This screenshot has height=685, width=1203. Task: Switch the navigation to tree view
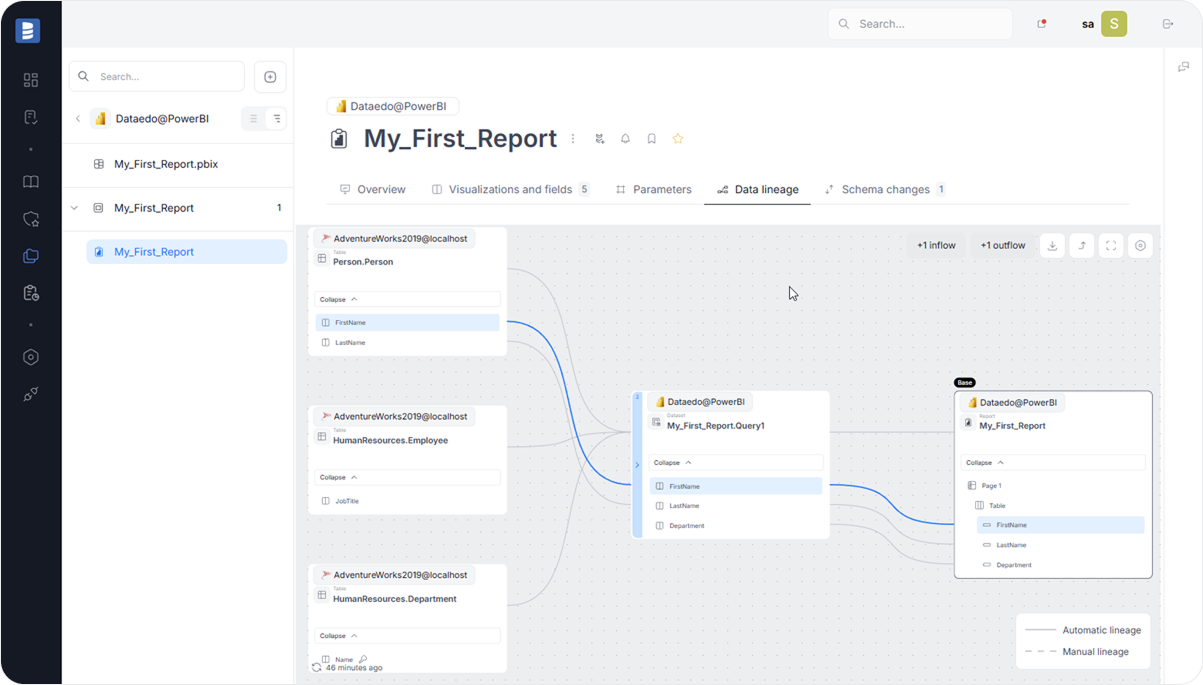point(277,119)
